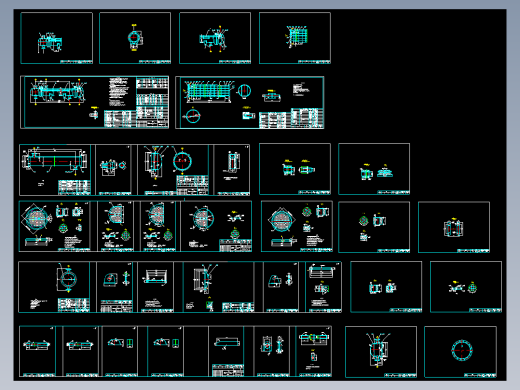Screen dimensions: 520x390
Task: Click the round baffle sheet with title block table
Action: (x=216, y=226)
